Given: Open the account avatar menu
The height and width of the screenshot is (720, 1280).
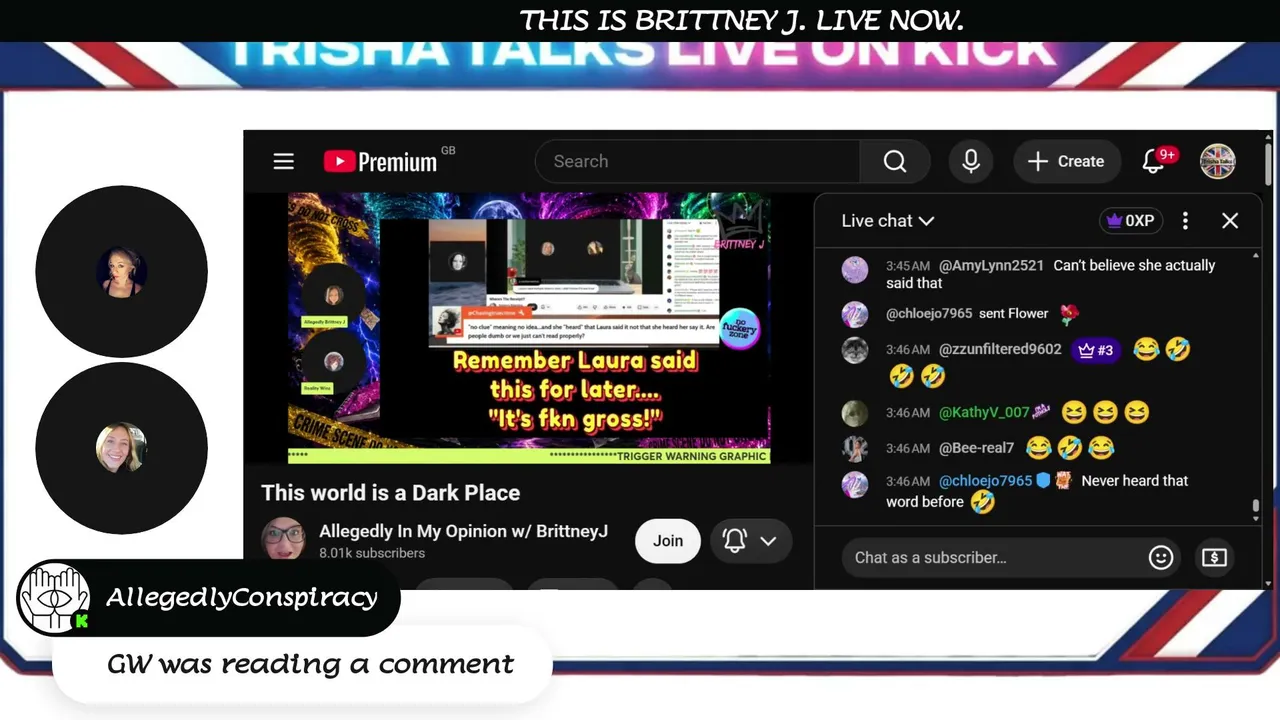Looking at the screenshot, I should point(1218,161).
